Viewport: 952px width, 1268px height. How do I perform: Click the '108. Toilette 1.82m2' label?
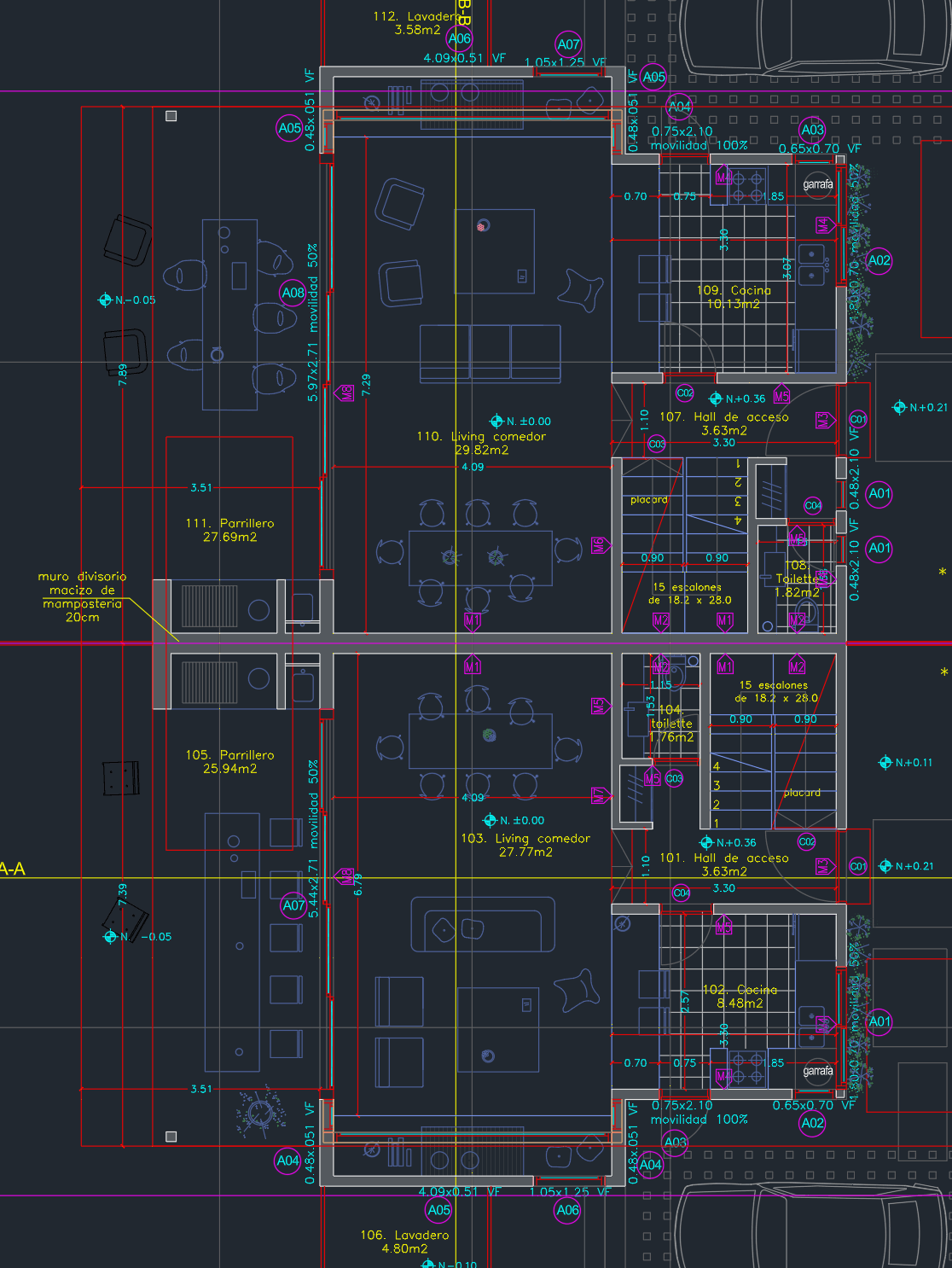(798, 579)
